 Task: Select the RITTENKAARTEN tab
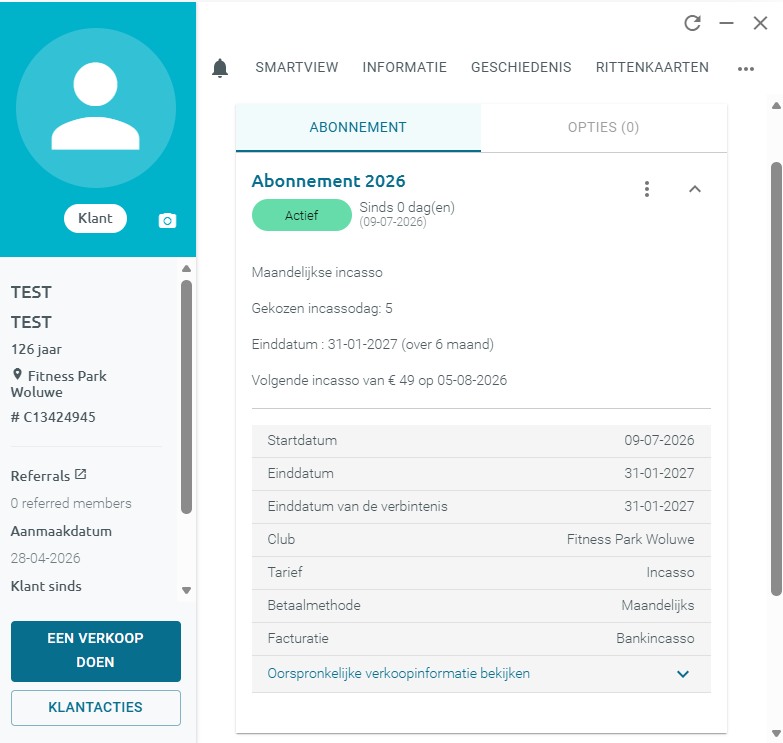coord(652,67)
